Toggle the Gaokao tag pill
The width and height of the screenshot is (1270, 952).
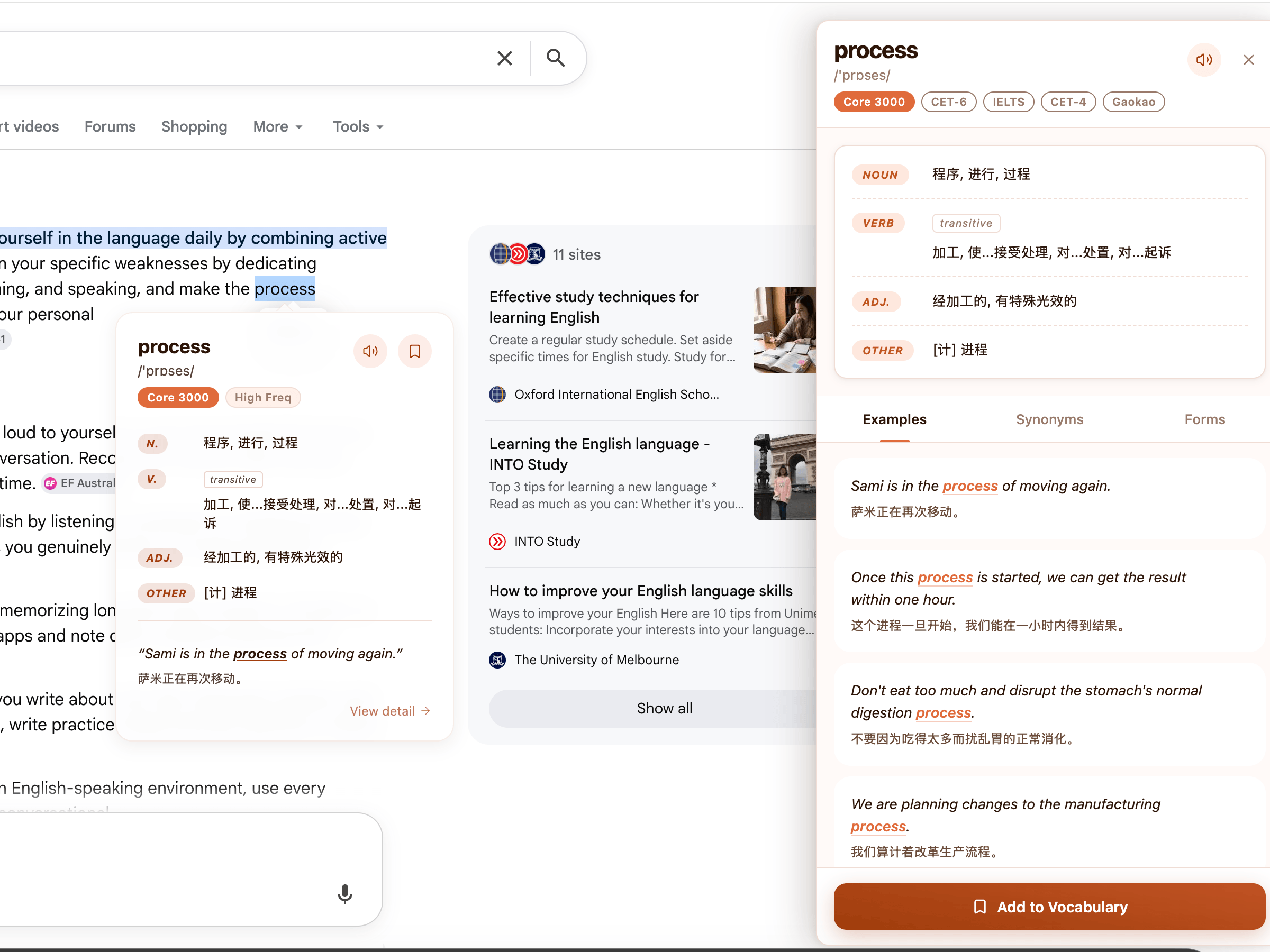click(x=1133, y=102)
